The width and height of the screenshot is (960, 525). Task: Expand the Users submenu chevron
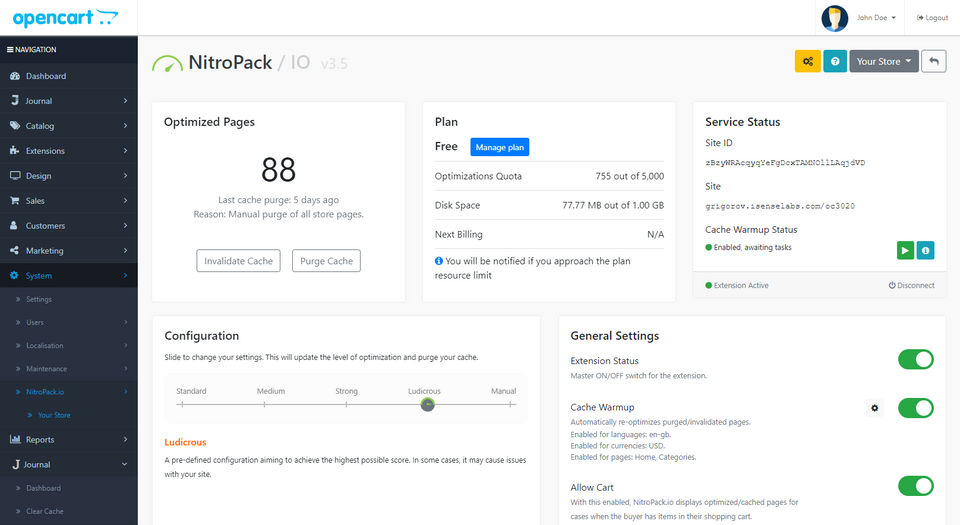[125, 322]
